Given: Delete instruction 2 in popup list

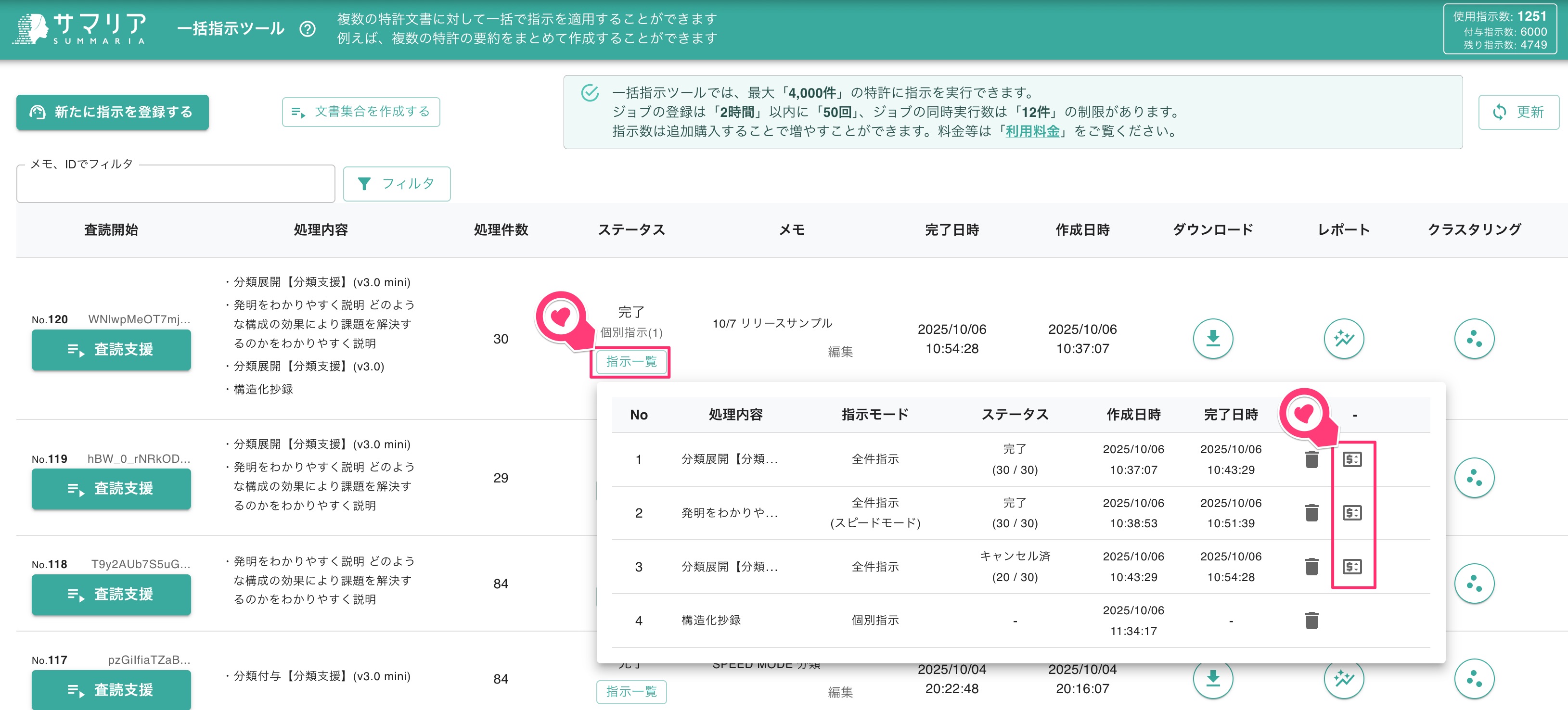Looking at the screenshot, I should (x=1312, y=513).
